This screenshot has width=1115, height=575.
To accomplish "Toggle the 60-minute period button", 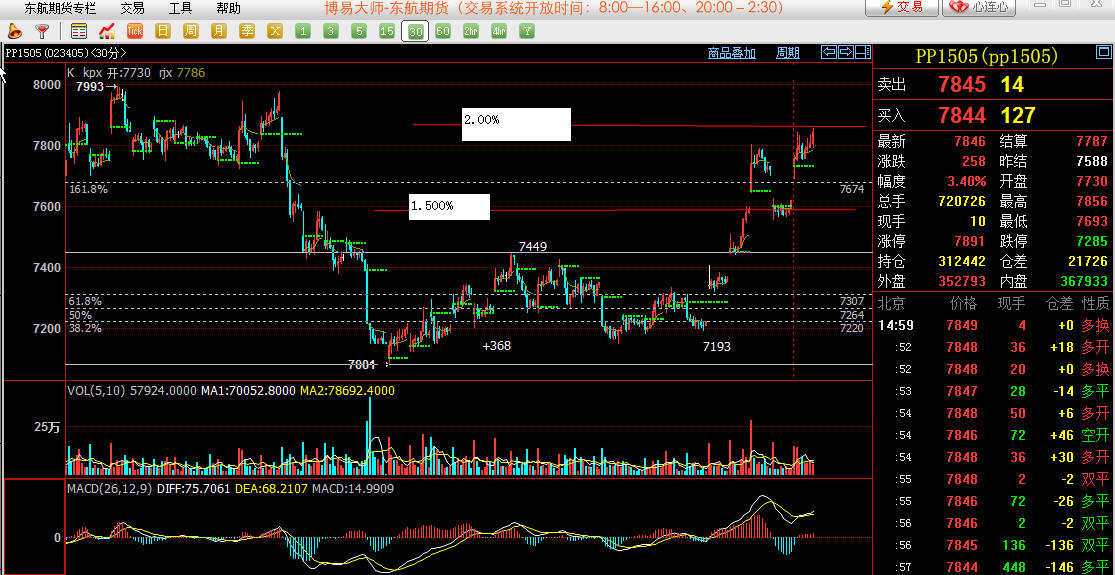I will coord(443,31).
